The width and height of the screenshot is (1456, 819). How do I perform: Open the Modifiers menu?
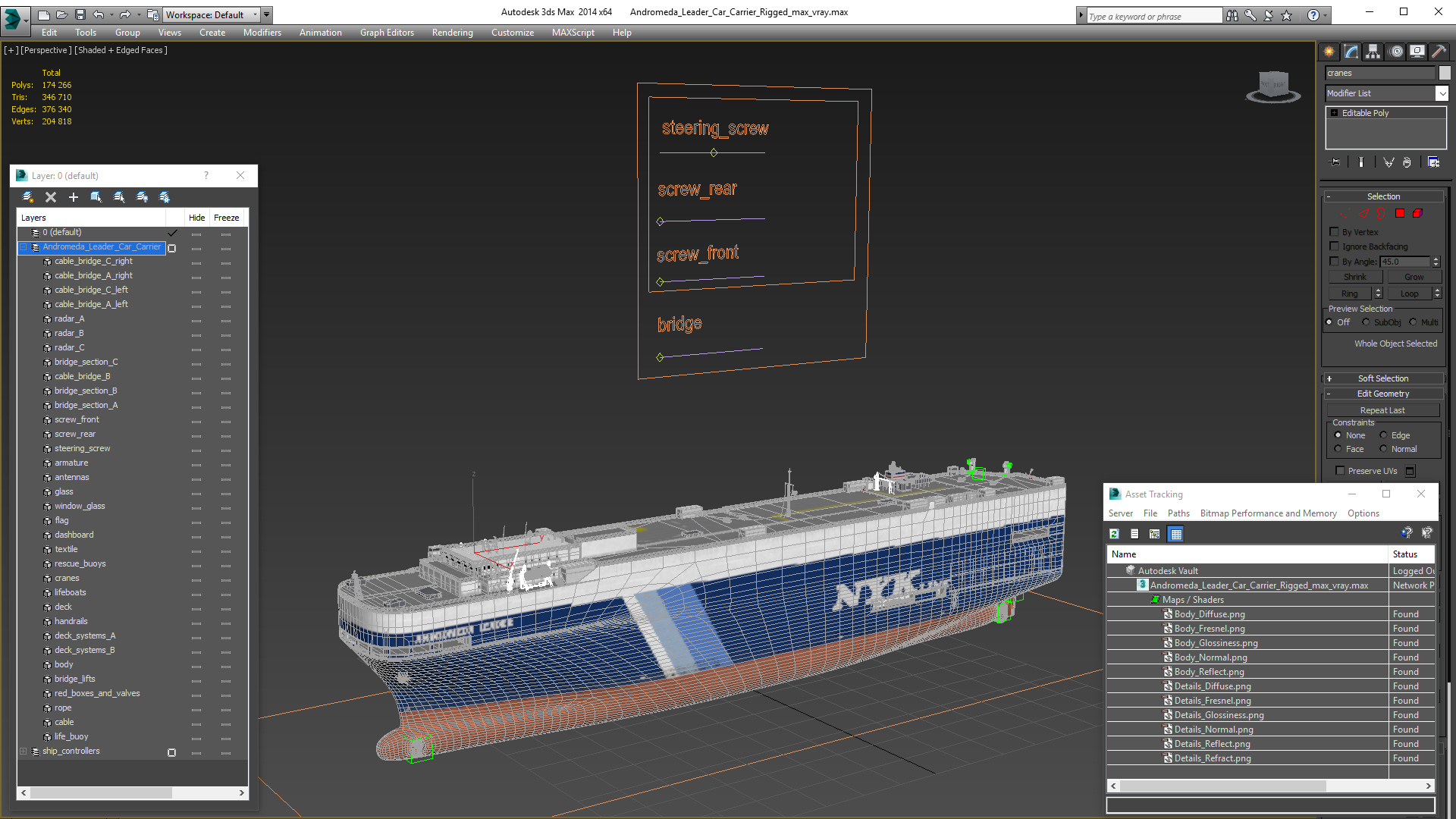click(262, 33)
